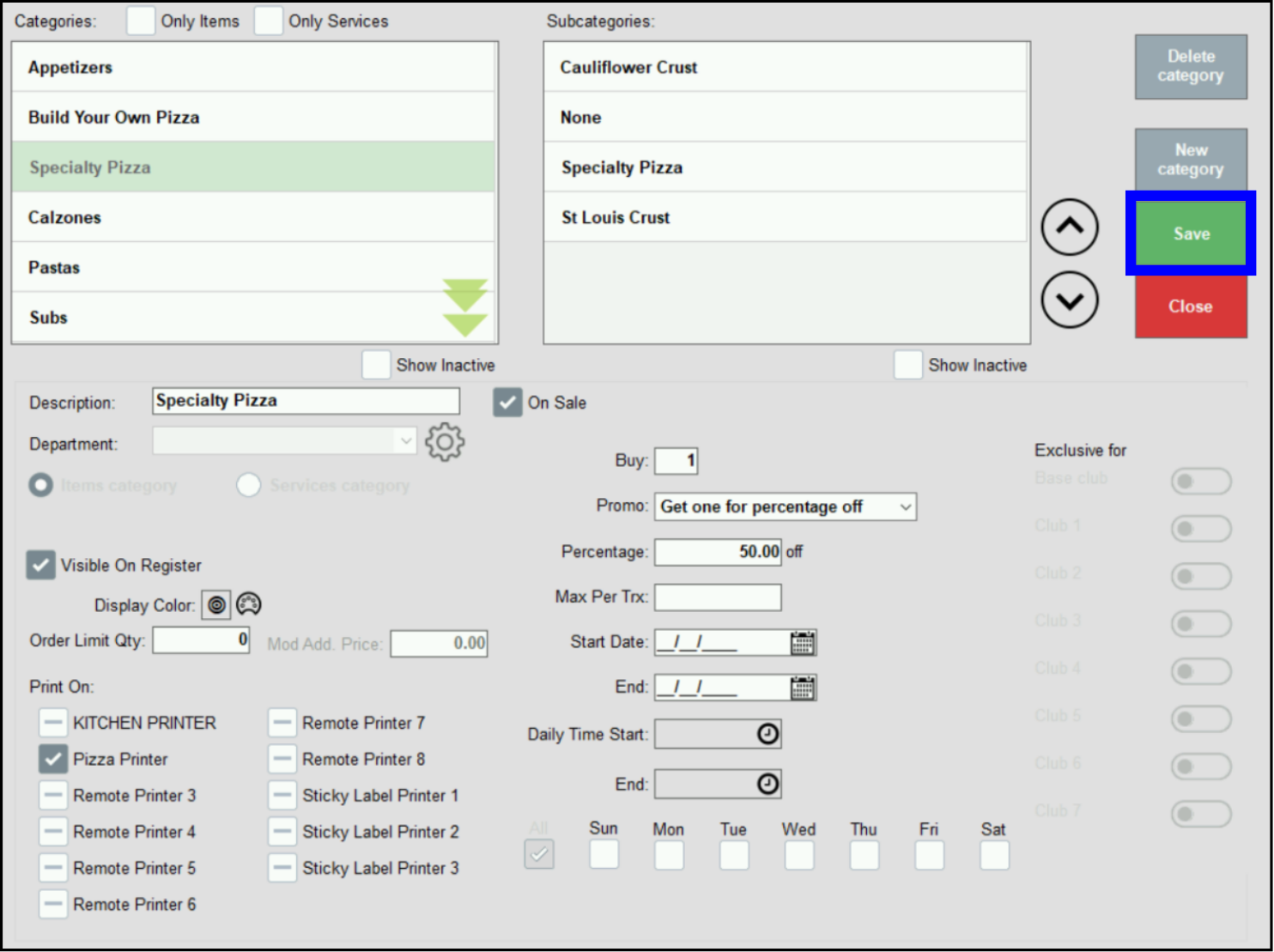Enable Remote Printer 7 checkbox
1274x952 pixels.
click(282, 723)
